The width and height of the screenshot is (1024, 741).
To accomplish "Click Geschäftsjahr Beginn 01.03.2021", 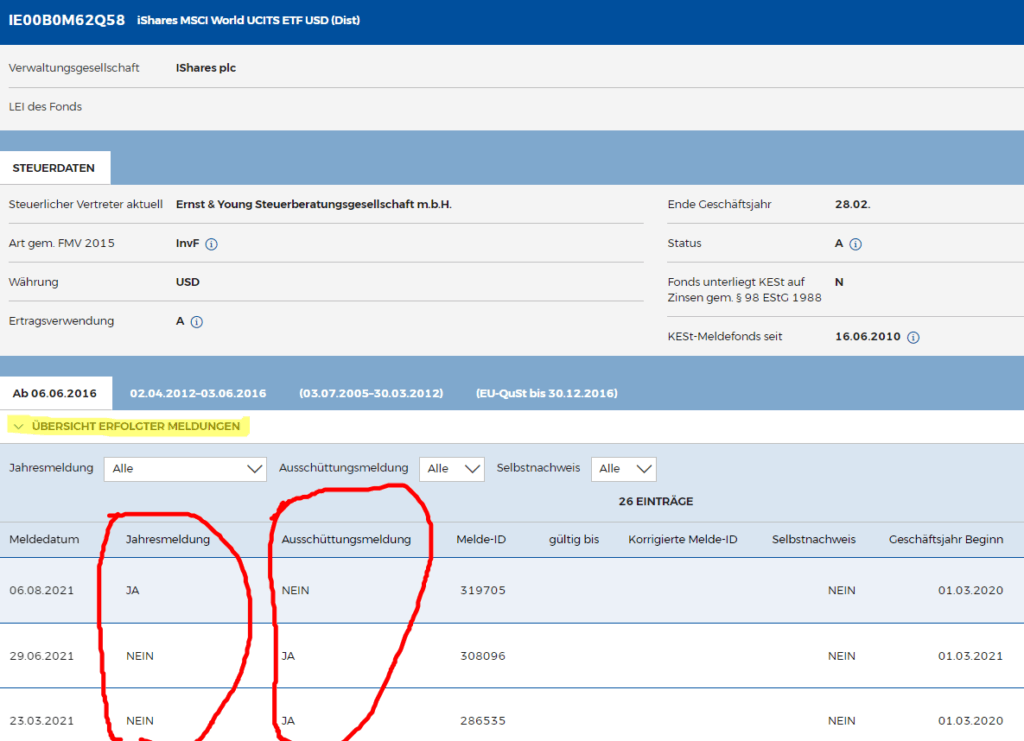I will click(x=970, y=655).
